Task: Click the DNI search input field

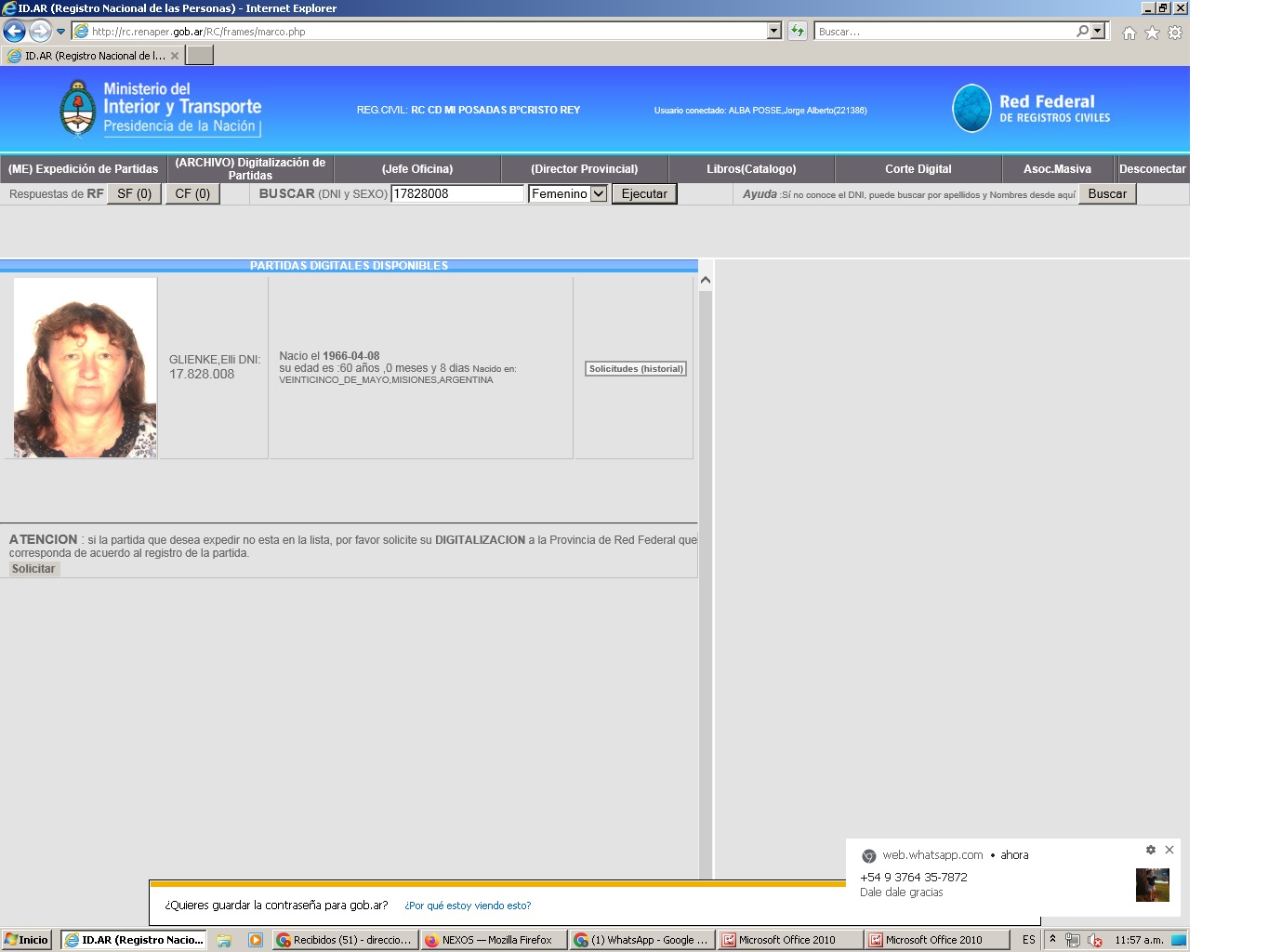Action: coord(456,194)
